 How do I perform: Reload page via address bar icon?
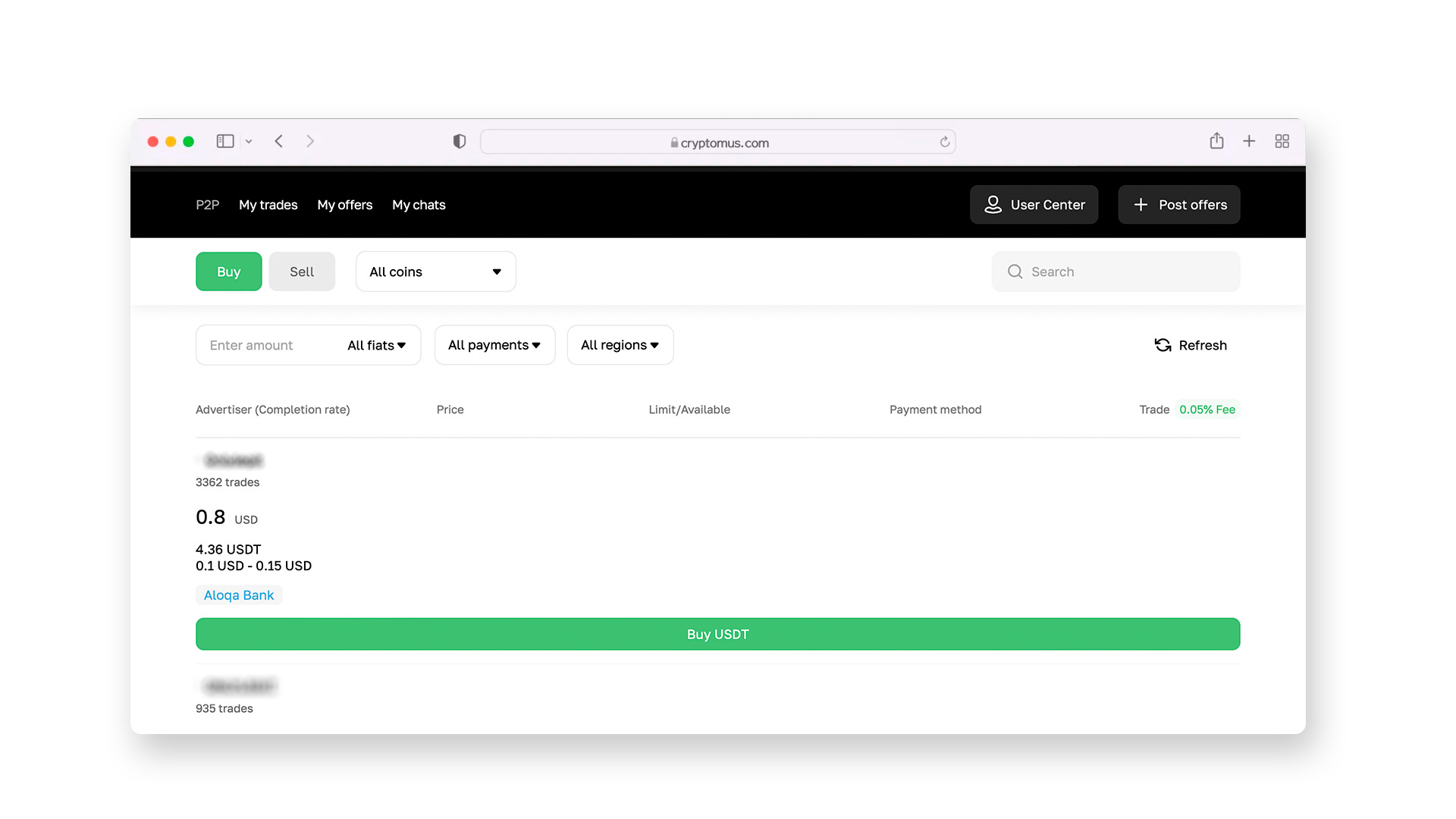[945, 142]
